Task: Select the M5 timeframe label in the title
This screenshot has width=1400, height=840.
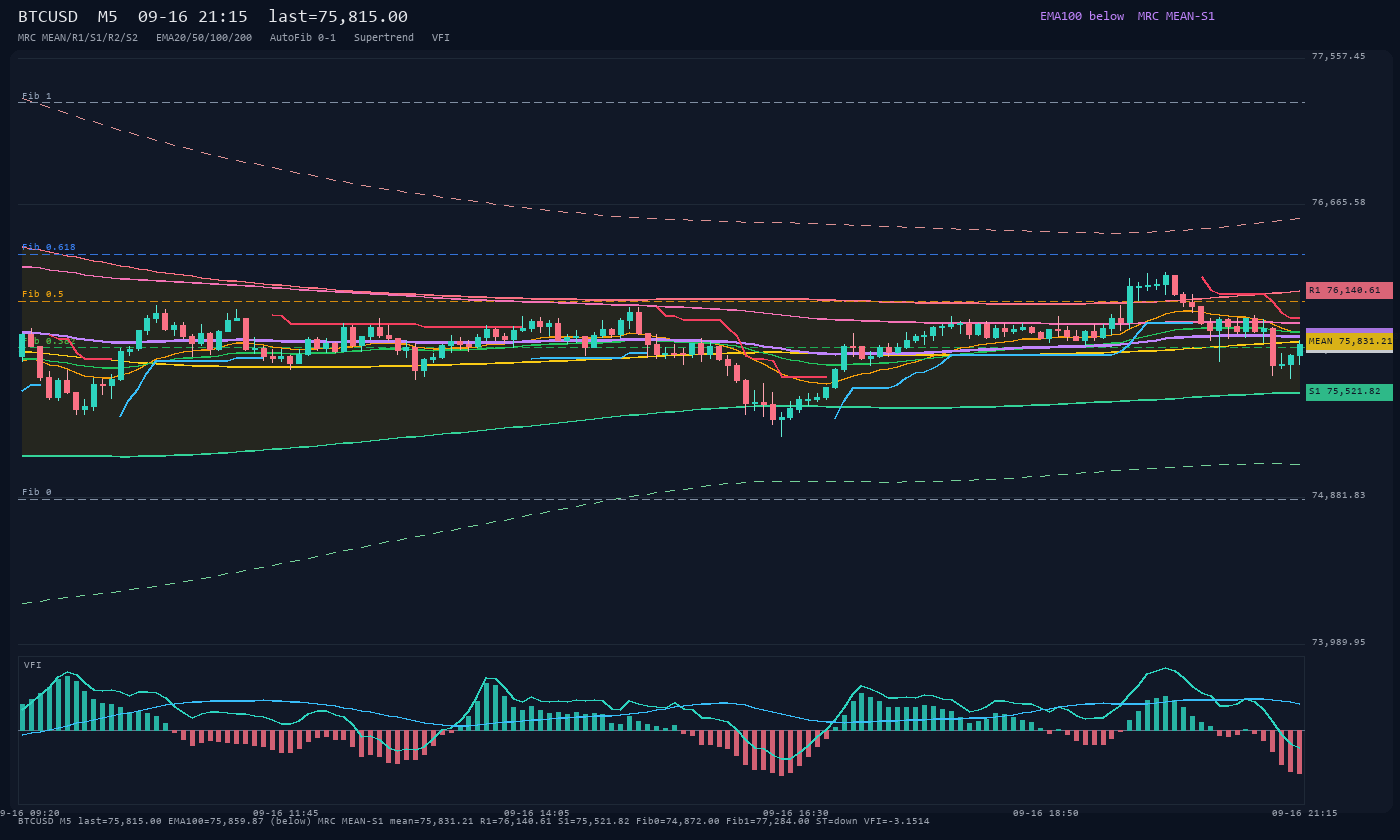Action: (x=107, y=17)
